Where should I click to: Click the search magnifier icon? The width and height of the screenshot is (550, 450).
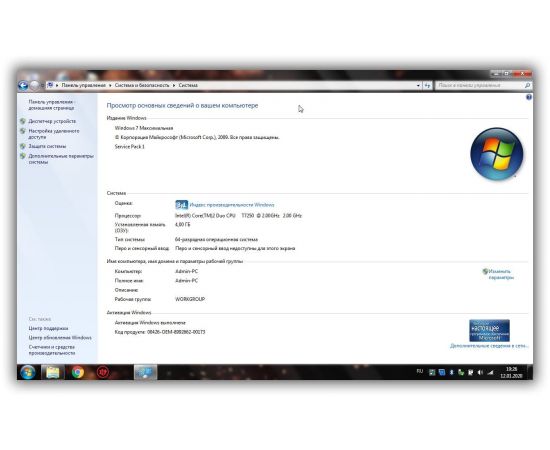528,85
